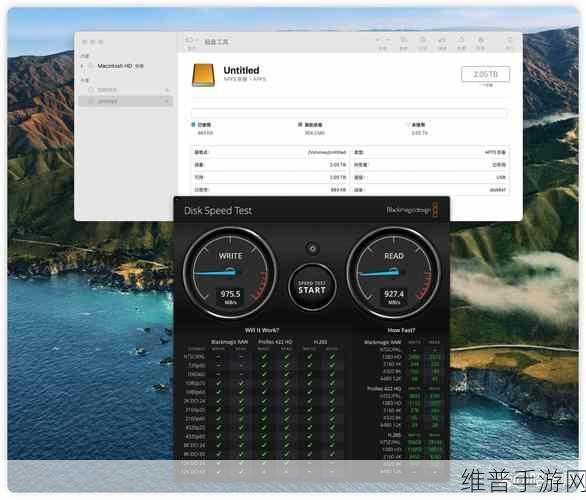Image resolution: width=586 pixels, height=500 pixels.
Task: Open the Info toolbar icon in Disk Utility
Action: tap(509, 43)
